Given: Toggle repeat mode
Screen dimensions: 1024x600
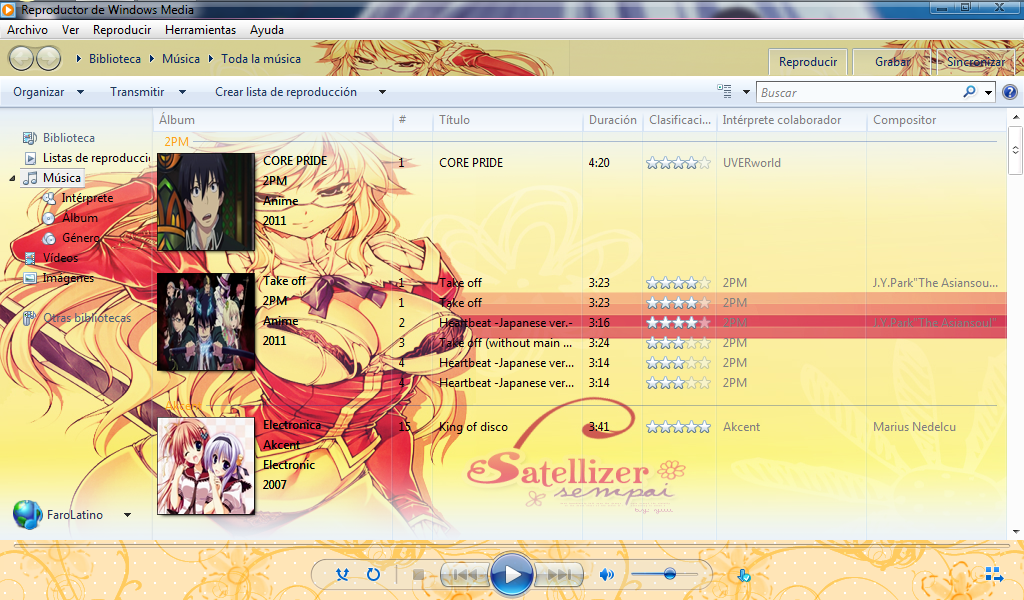Looking at the screenshot, I should tap(373, 575).
